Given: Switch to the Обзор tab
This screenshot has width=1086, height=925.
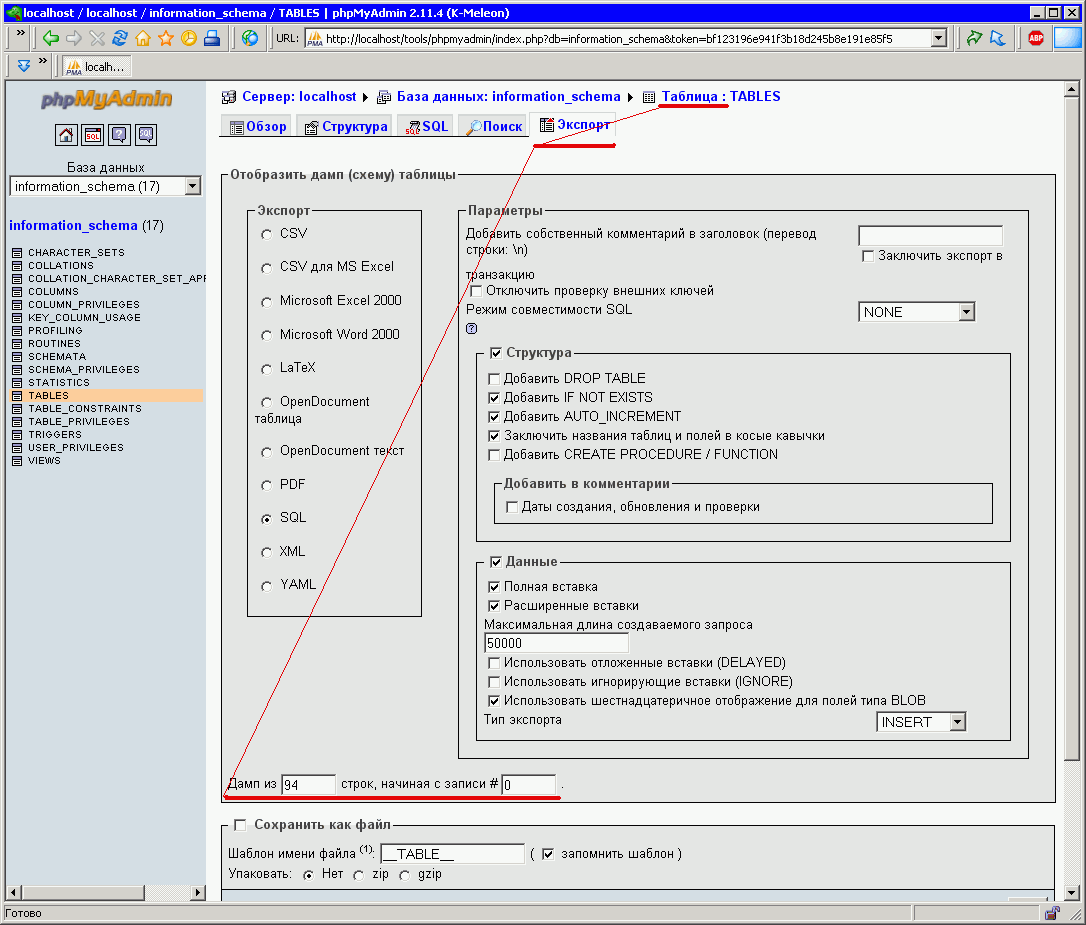Looking at the screenshot, I should [x=258, y=127].
